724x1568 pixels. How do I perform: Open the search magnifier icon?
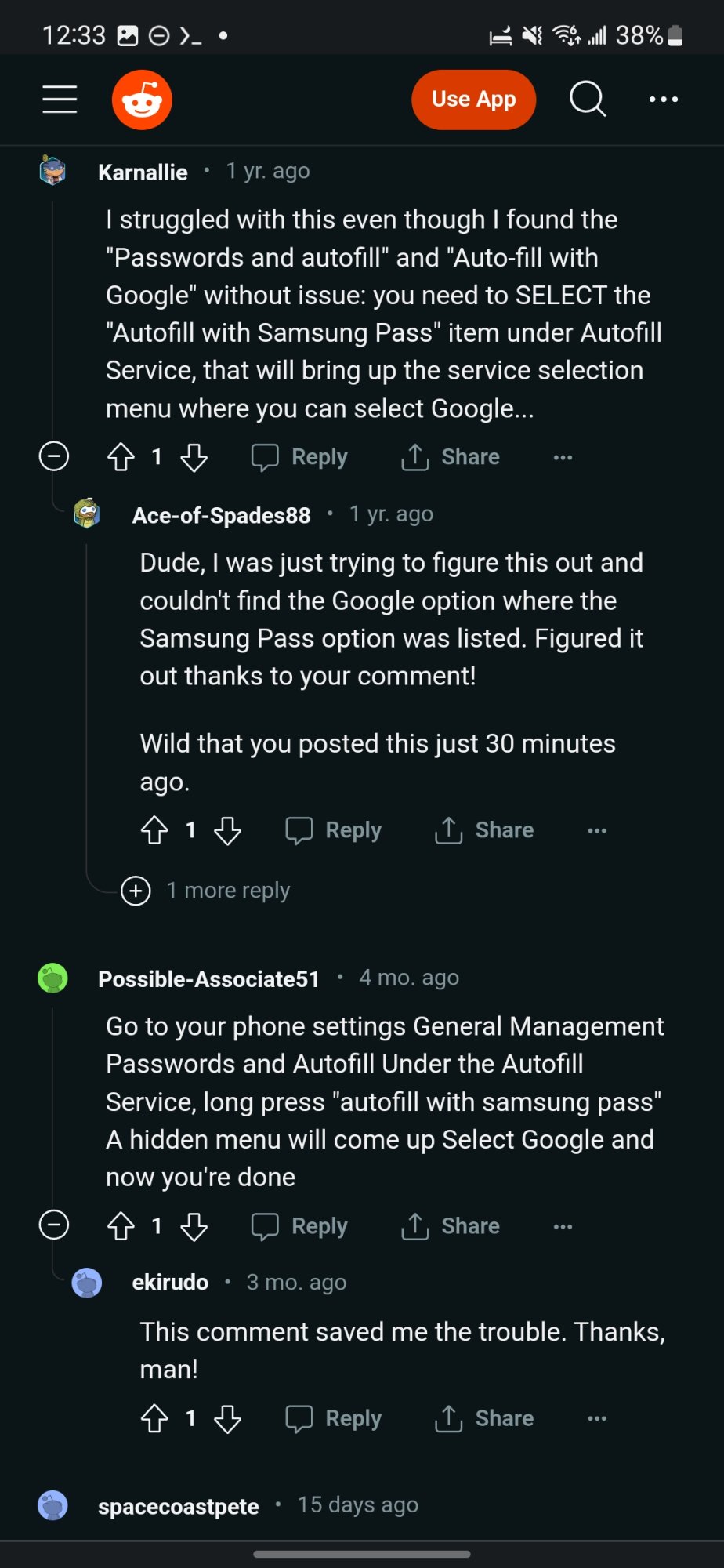coord(587,100)
